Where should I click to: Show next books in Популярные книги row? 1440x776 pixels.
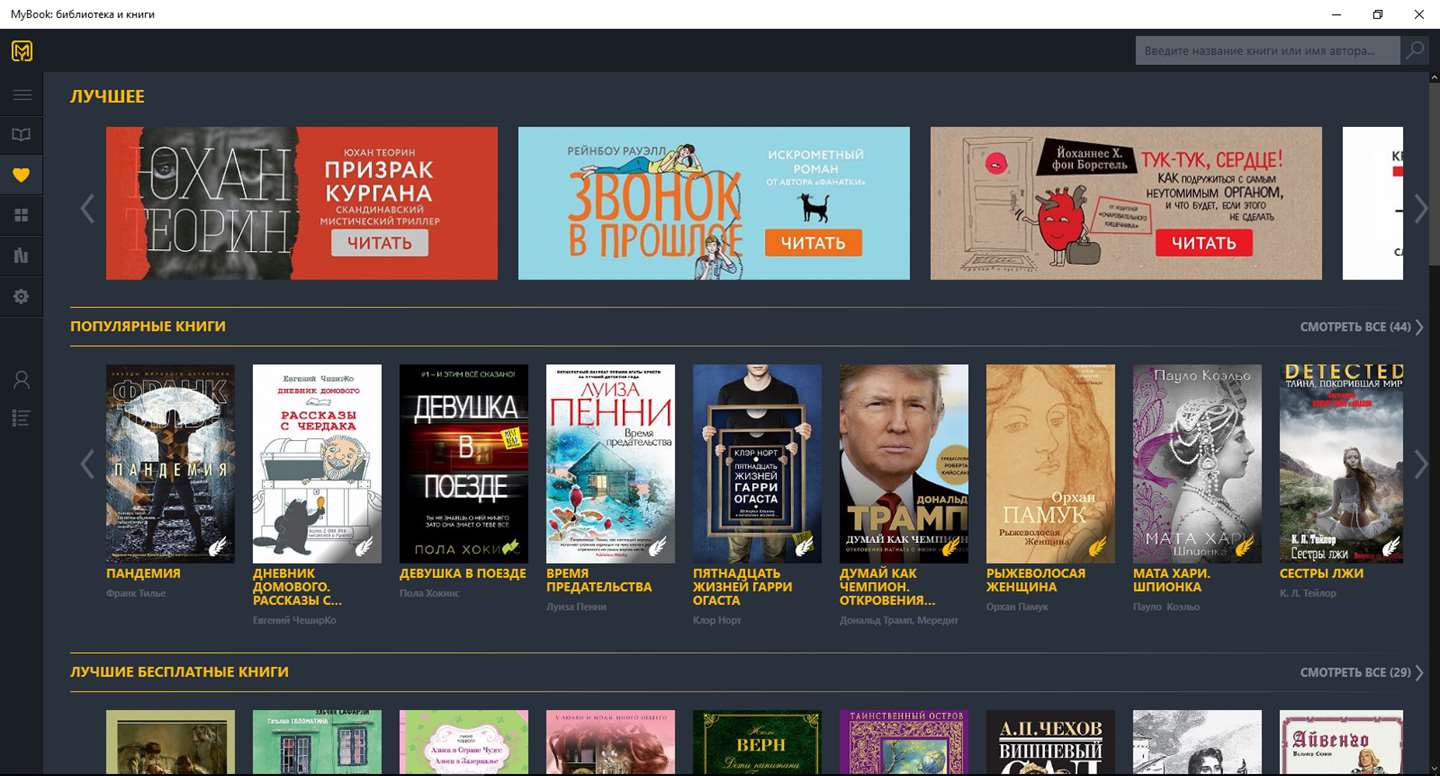1420,464
